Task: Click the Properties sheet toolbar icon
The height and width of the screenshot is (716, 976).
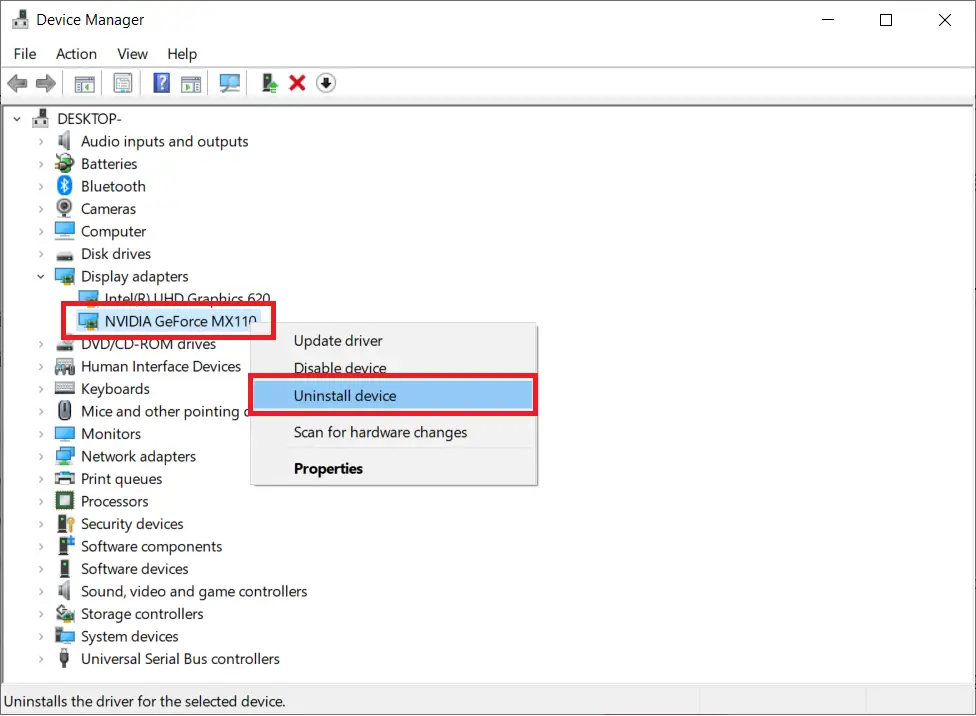Action: pyautogui.click(x=123, y=83)
